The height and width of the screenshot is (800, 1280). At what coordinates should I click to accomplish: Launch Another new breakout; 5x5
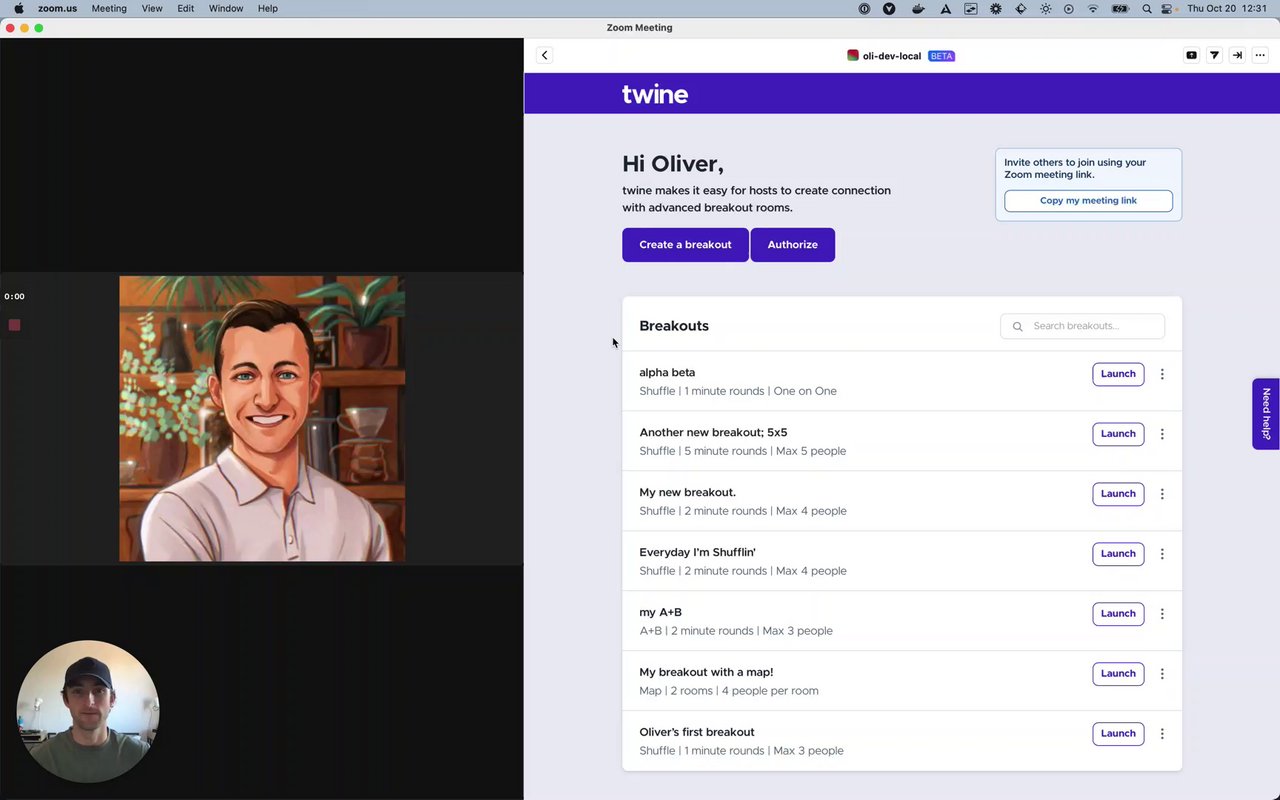pos(1118,434)
